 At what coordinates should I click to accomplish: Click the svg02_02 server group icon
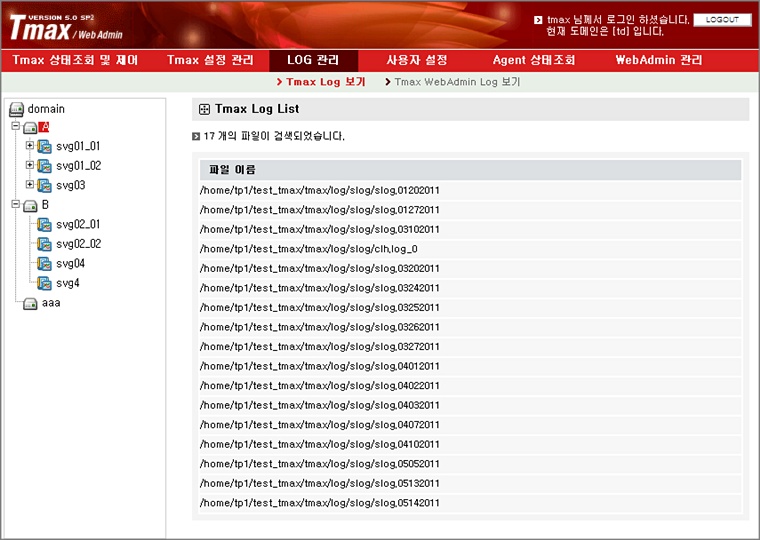[44, 244]
